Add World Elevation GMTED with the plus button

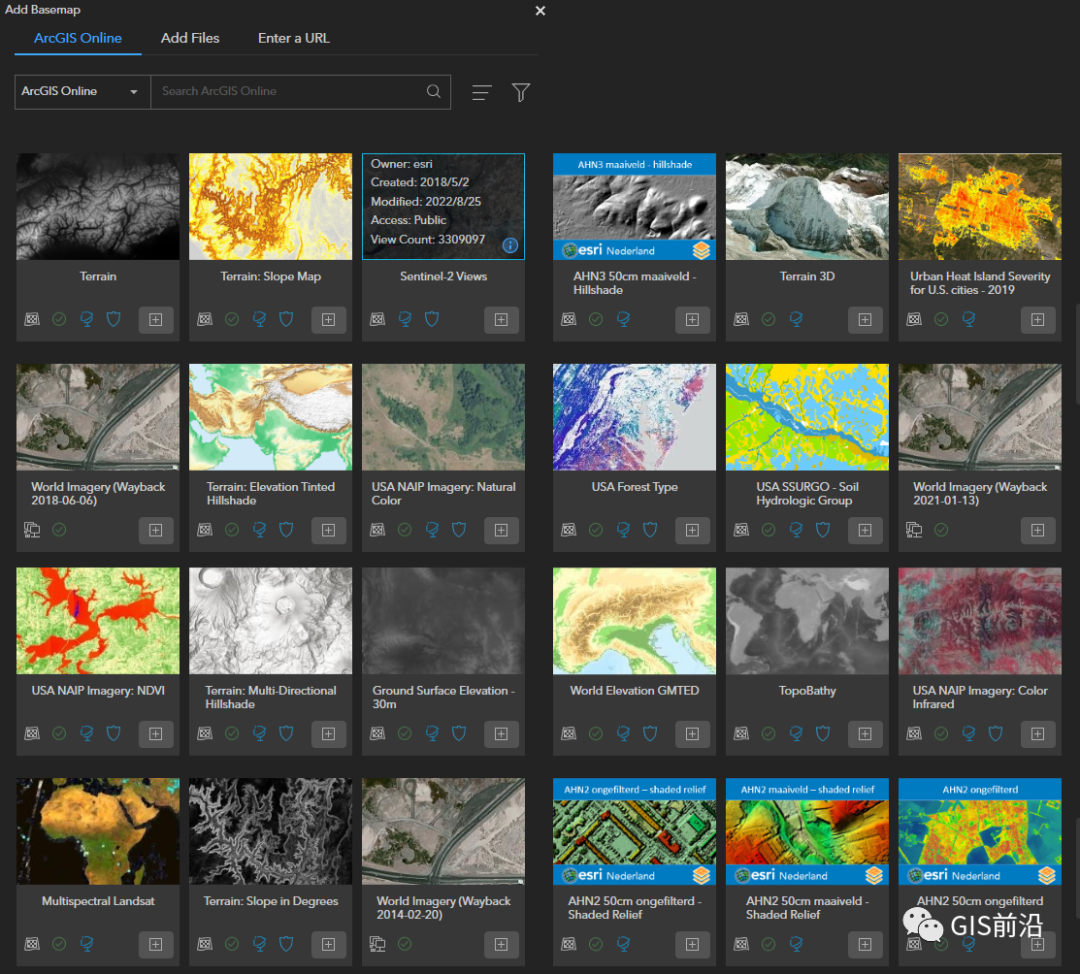pyautogui.click(x=692, y=734)
